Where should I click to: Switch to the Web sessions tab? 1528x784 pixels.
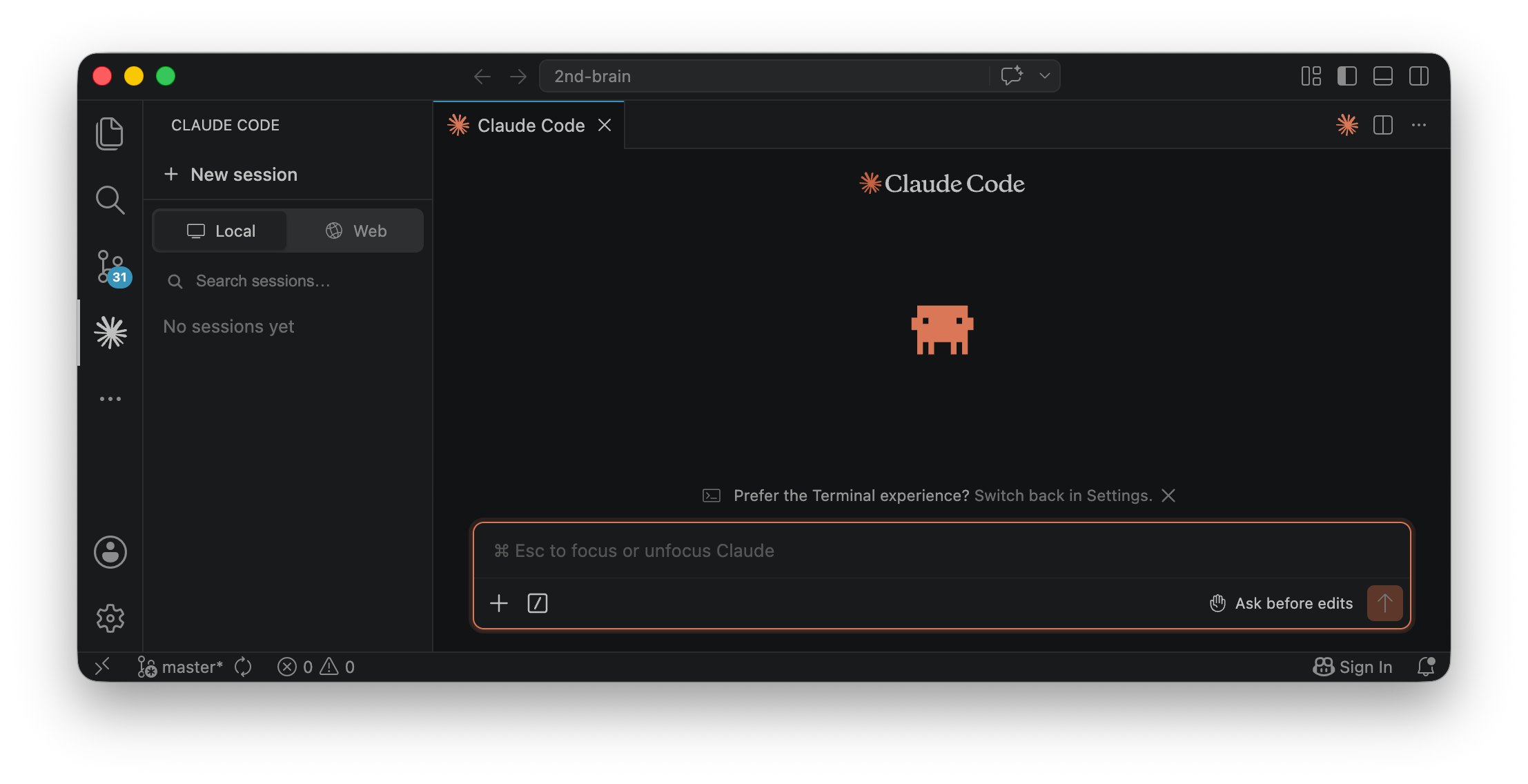(355, 231)
